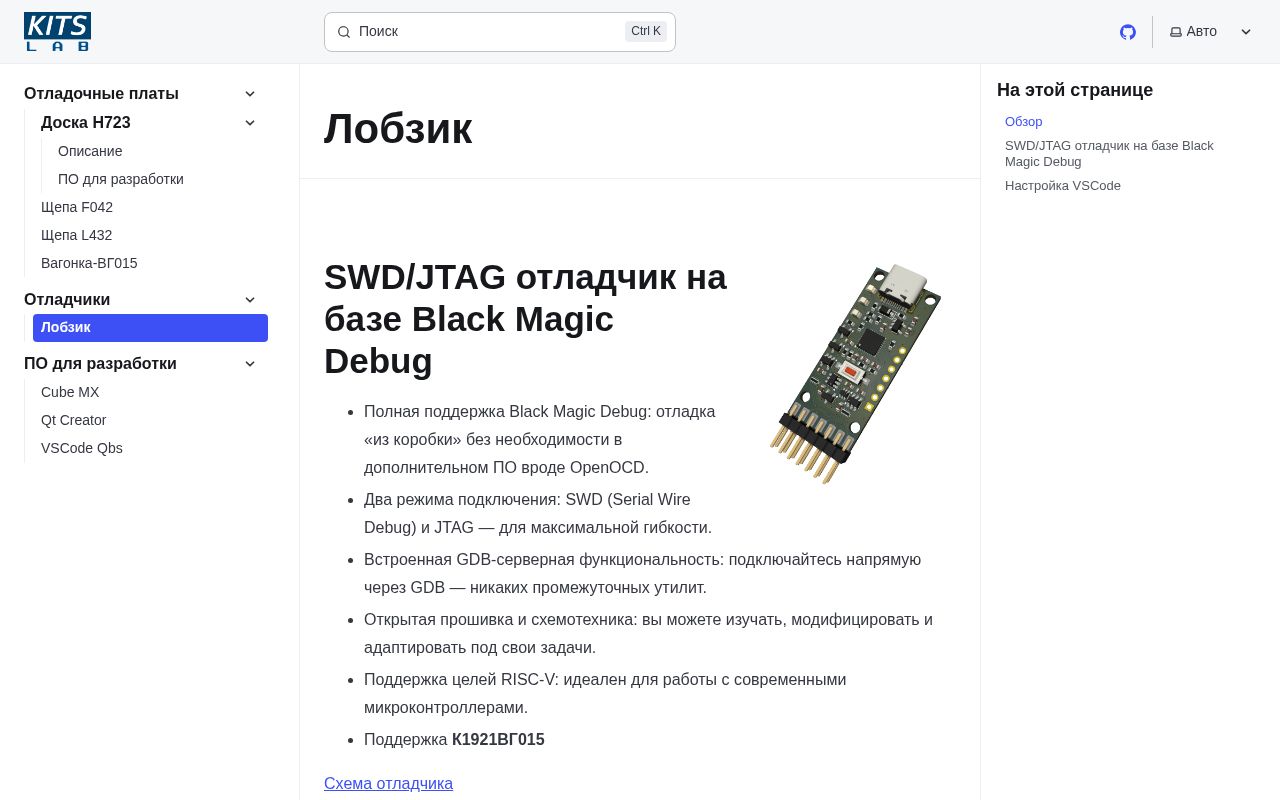Open Описание page in sidebar

coord(90,151)
